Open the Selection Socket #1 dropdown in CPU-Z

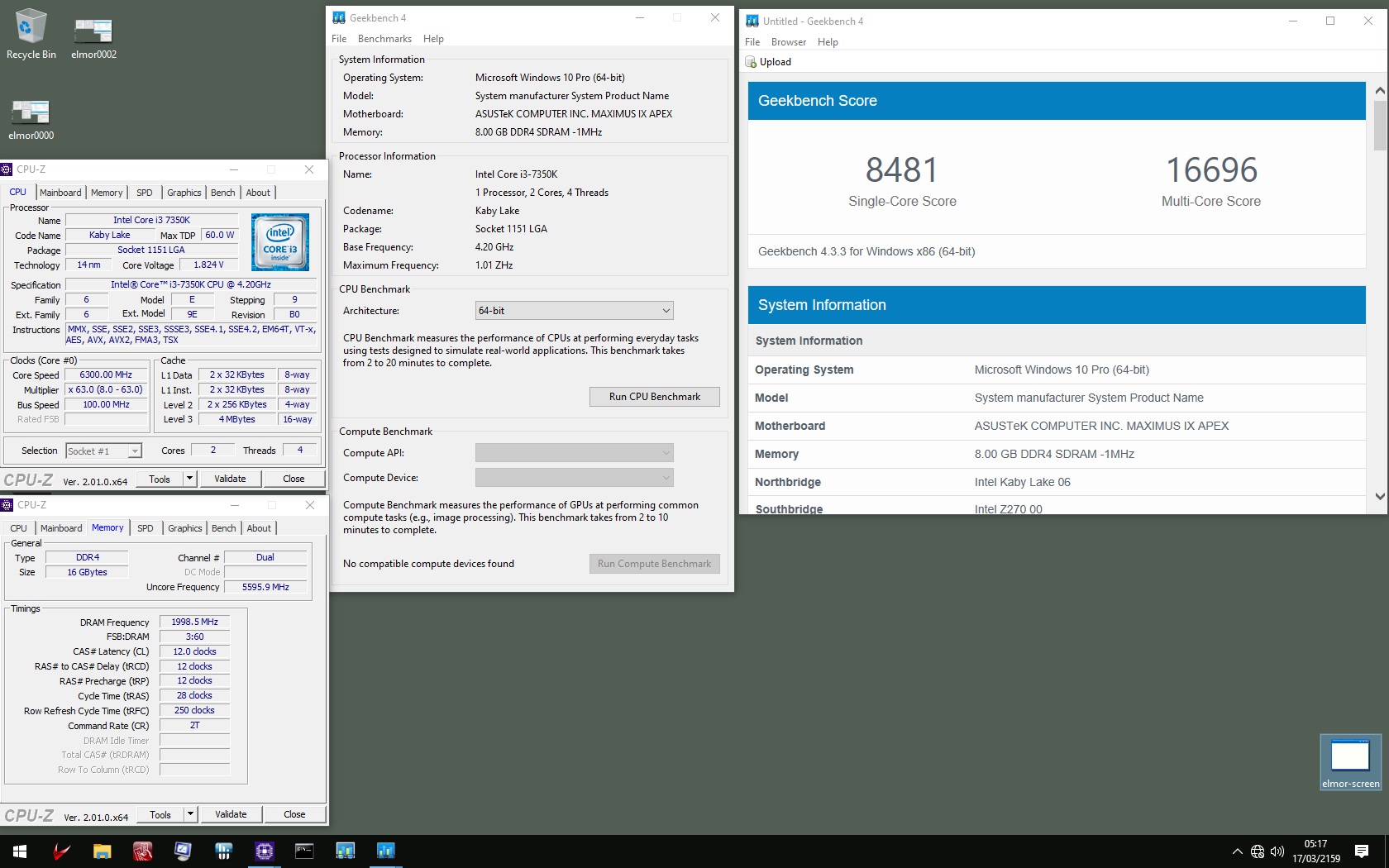click(x=104, y=451)
